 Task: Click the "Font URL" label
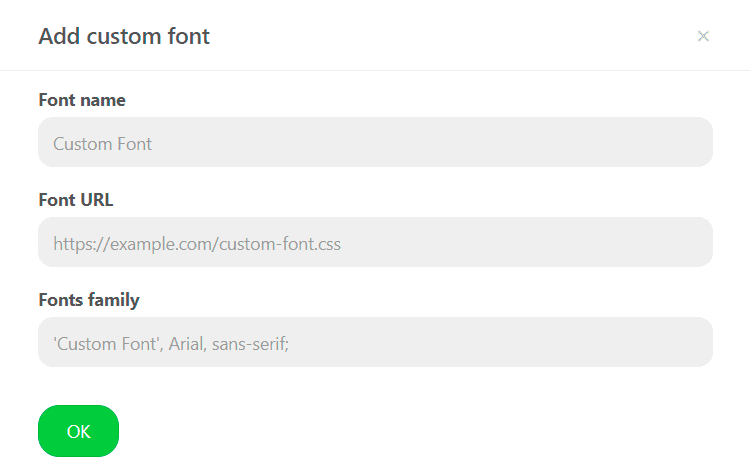click(76, 200)
